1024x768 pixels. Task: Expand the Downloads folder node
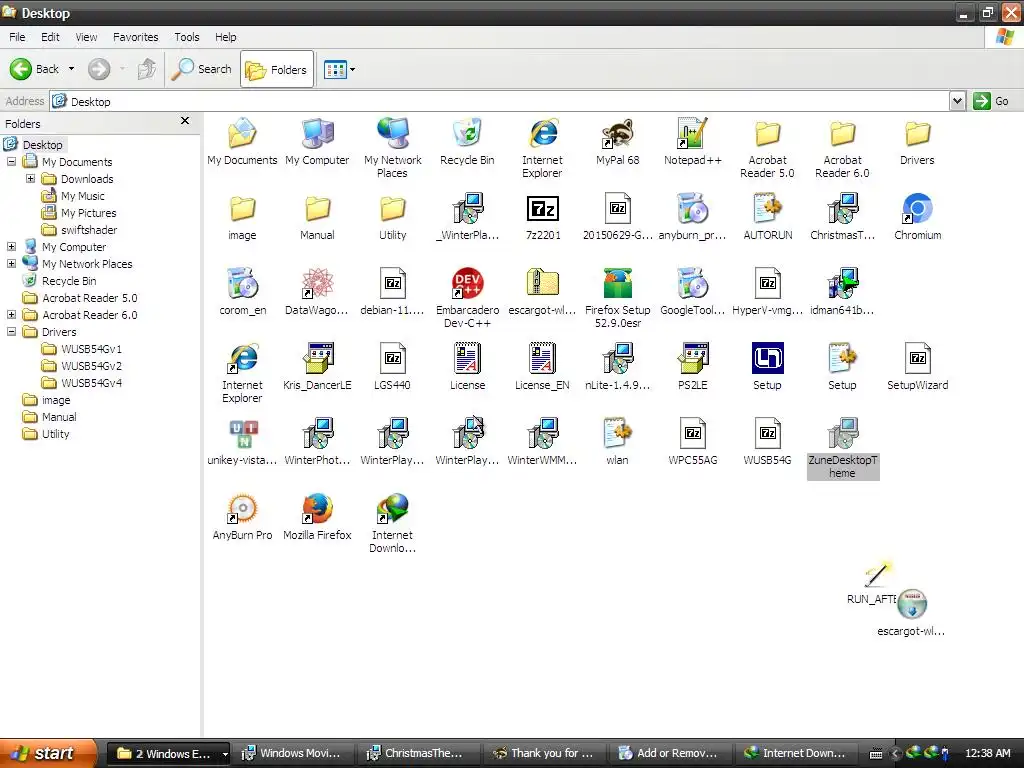tap(30, 178)
